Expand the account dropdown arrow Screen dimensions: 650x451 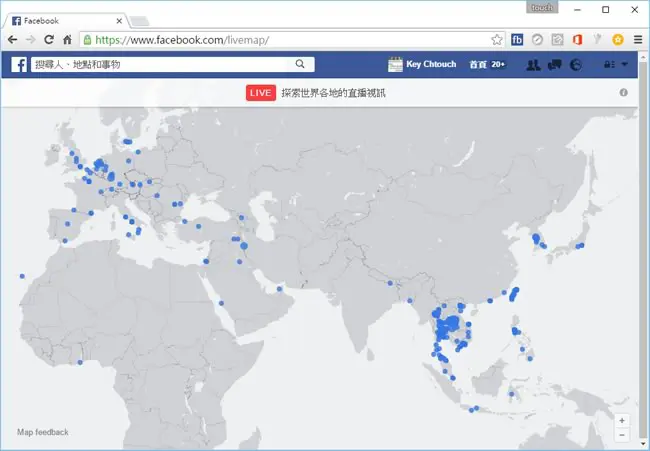[x=624, y=64]
